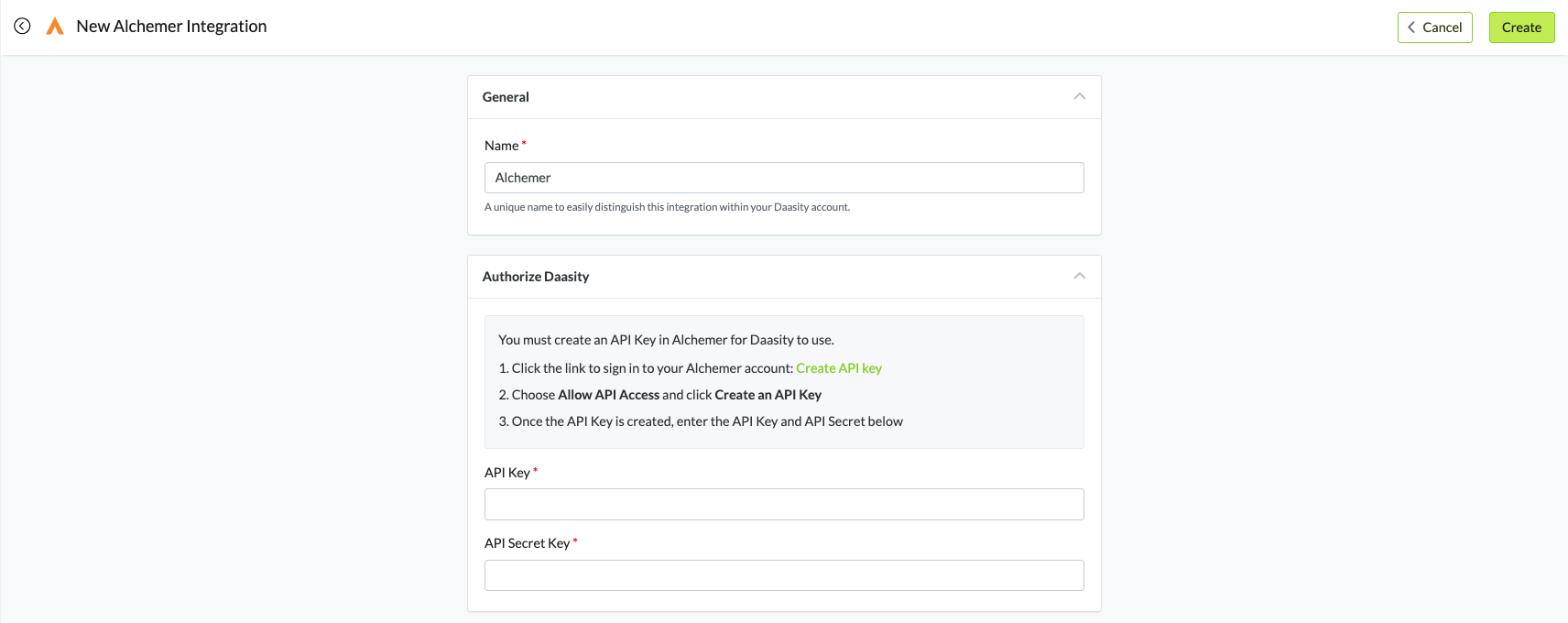Click the API Secret Key label

527,543
